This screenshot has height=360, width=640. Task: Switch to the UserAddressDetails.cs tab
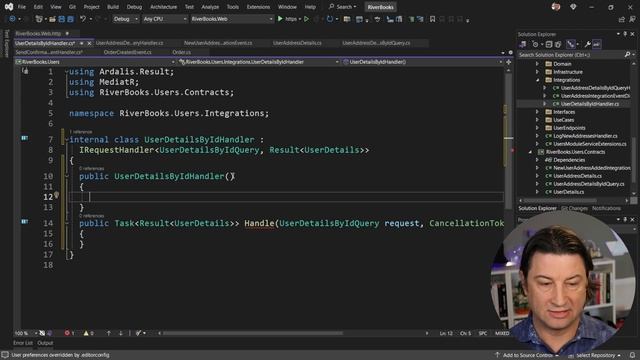(x=297, y=43)
